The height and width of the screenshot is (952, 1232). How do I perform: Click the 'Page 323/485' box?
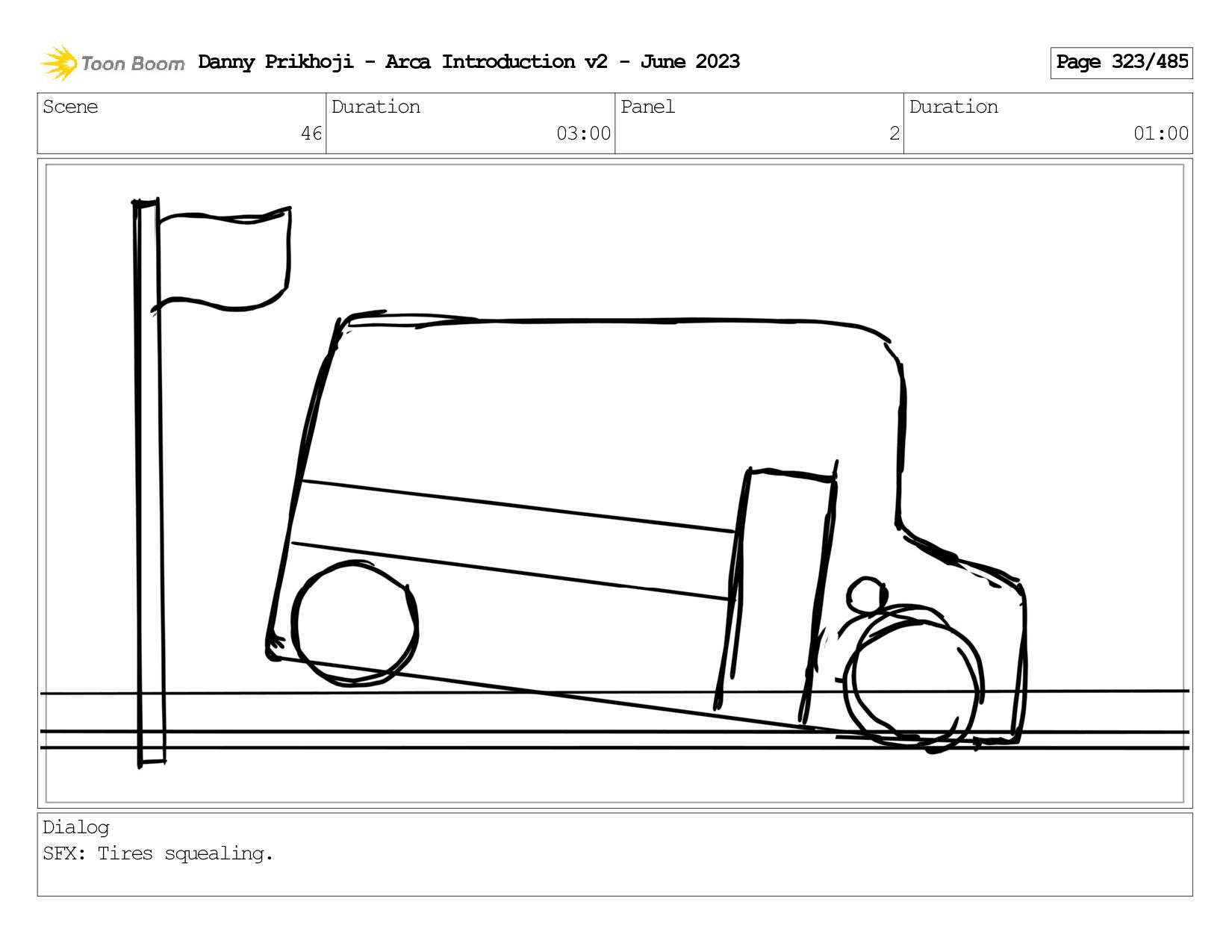coord(1121,63)
